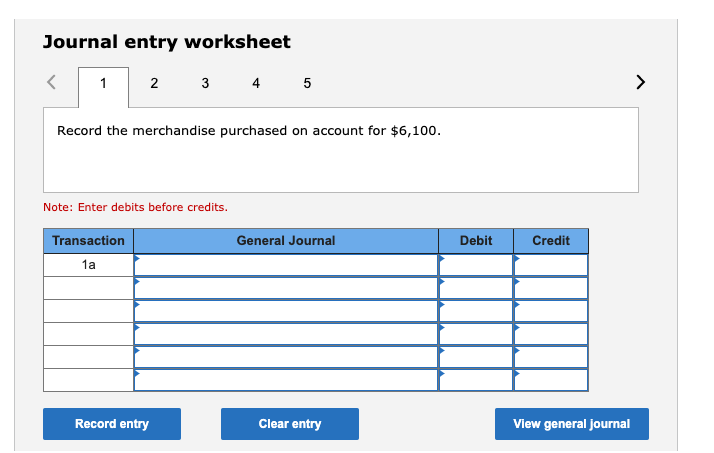This screenshot has height=453, width=714.
Task: Open General Journal dropdown in fifth row
Action: (286, 357)
